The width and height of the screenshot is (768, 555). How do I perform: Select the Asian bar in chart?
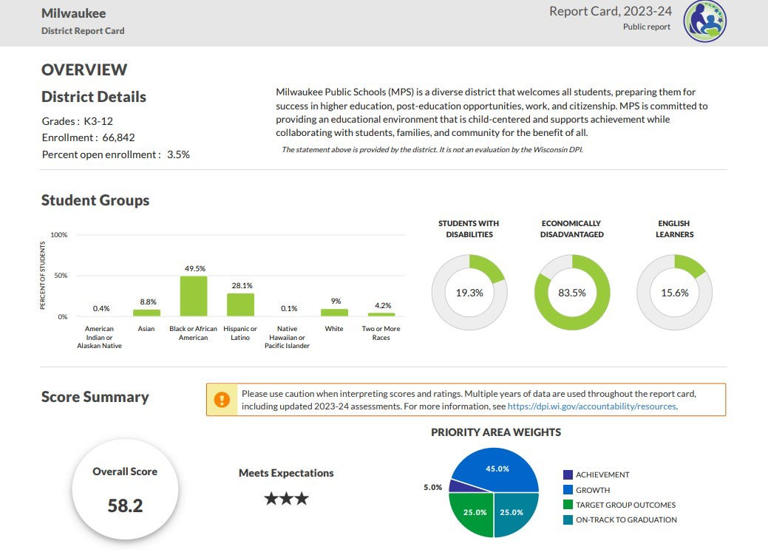click(x=146, y=313)
